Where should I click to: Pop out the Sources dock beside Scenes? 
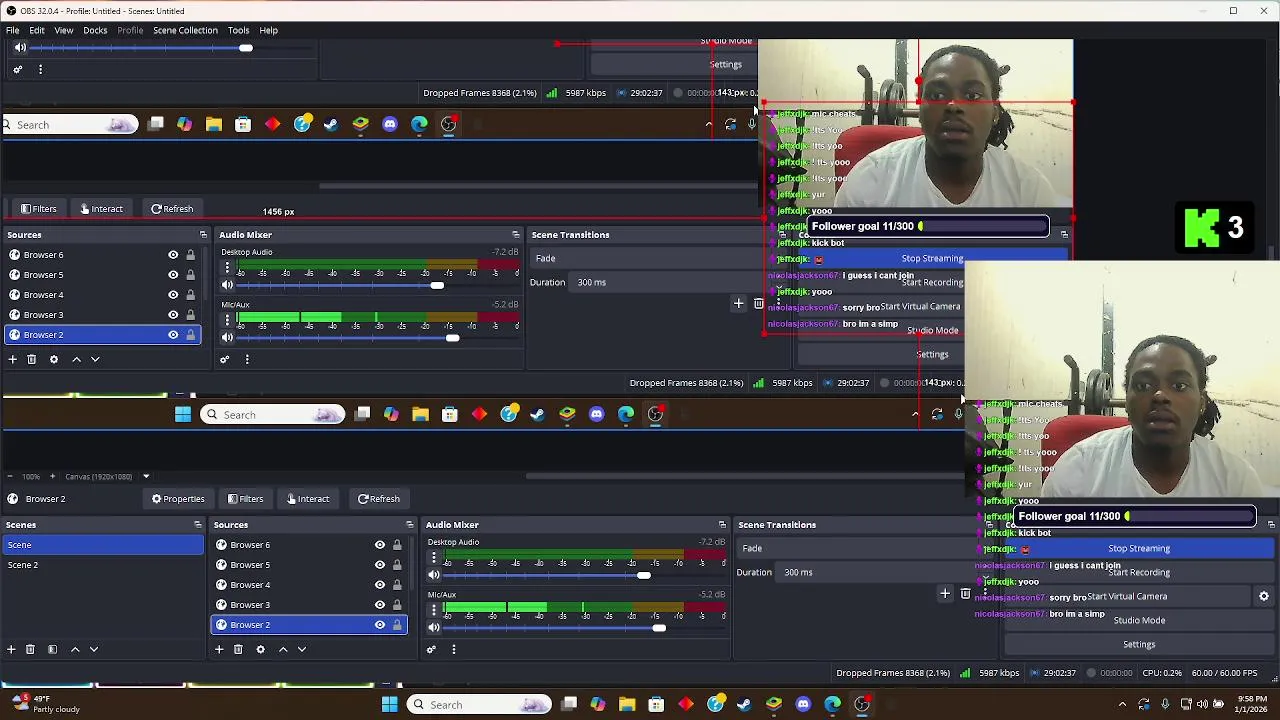(409, 524)
